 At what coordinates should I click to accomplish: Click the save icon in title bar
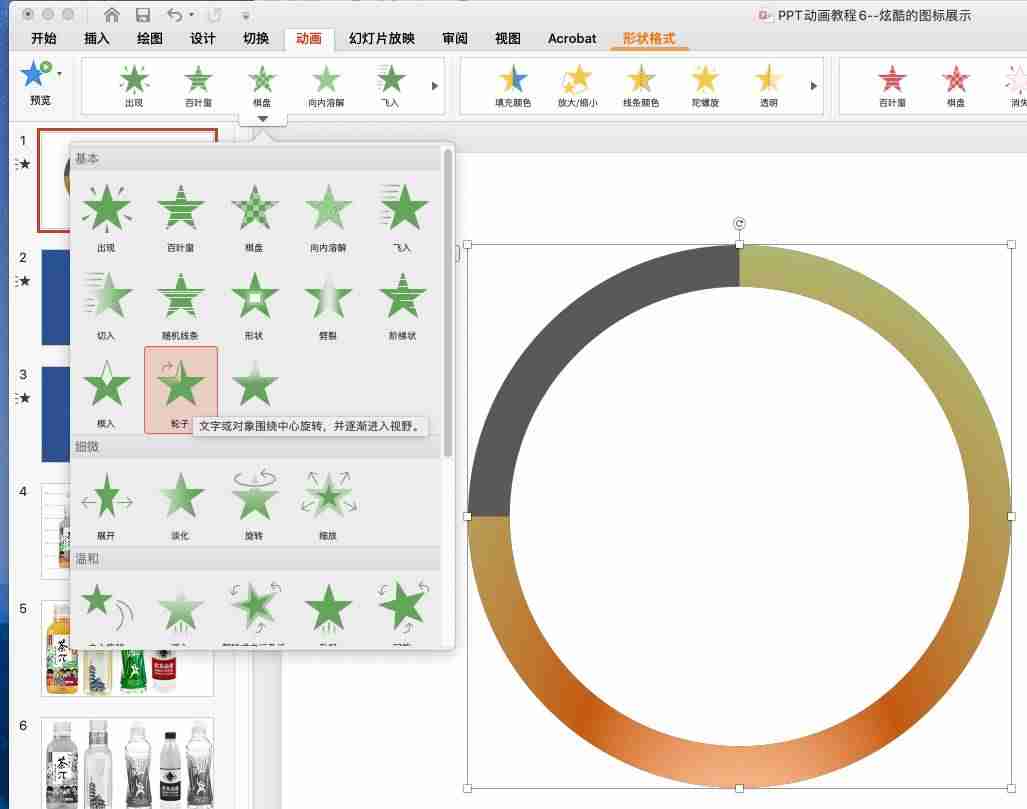pos(143,14)
